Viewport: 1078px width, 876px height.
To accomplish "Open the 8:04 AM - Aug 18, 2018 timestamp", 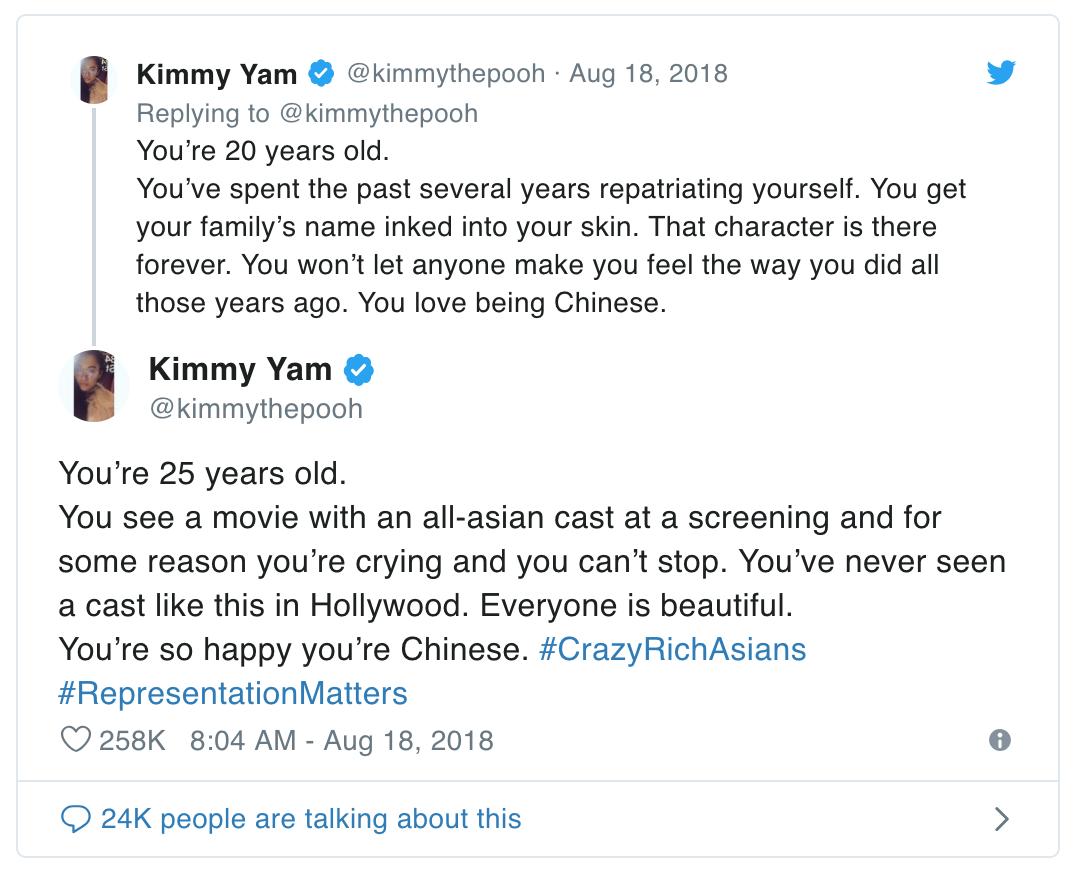I will pyautogui.click(x=340, y=740).
